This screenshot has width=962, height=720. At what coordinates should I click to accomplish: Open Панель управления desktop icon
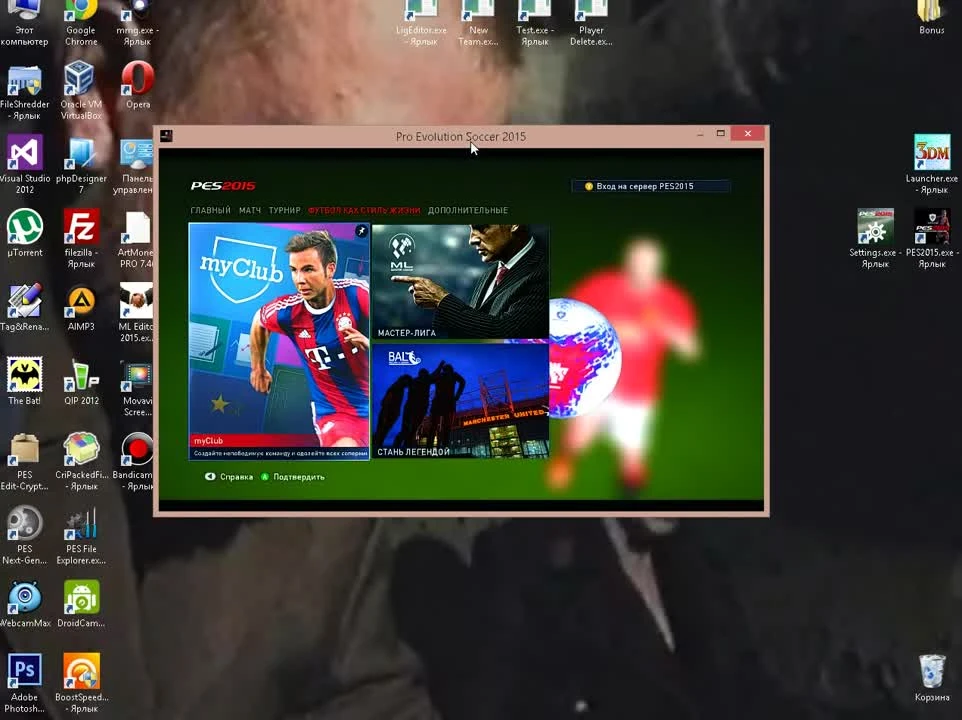point(135,166)
